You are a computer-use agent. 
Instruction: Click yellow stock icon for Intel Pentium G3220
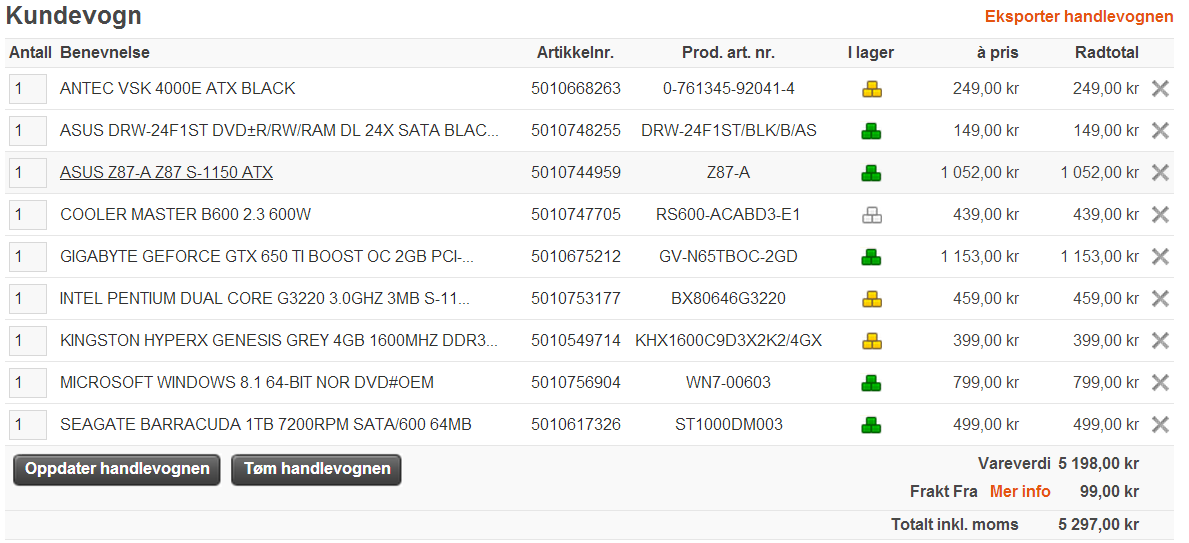point(871,300)
